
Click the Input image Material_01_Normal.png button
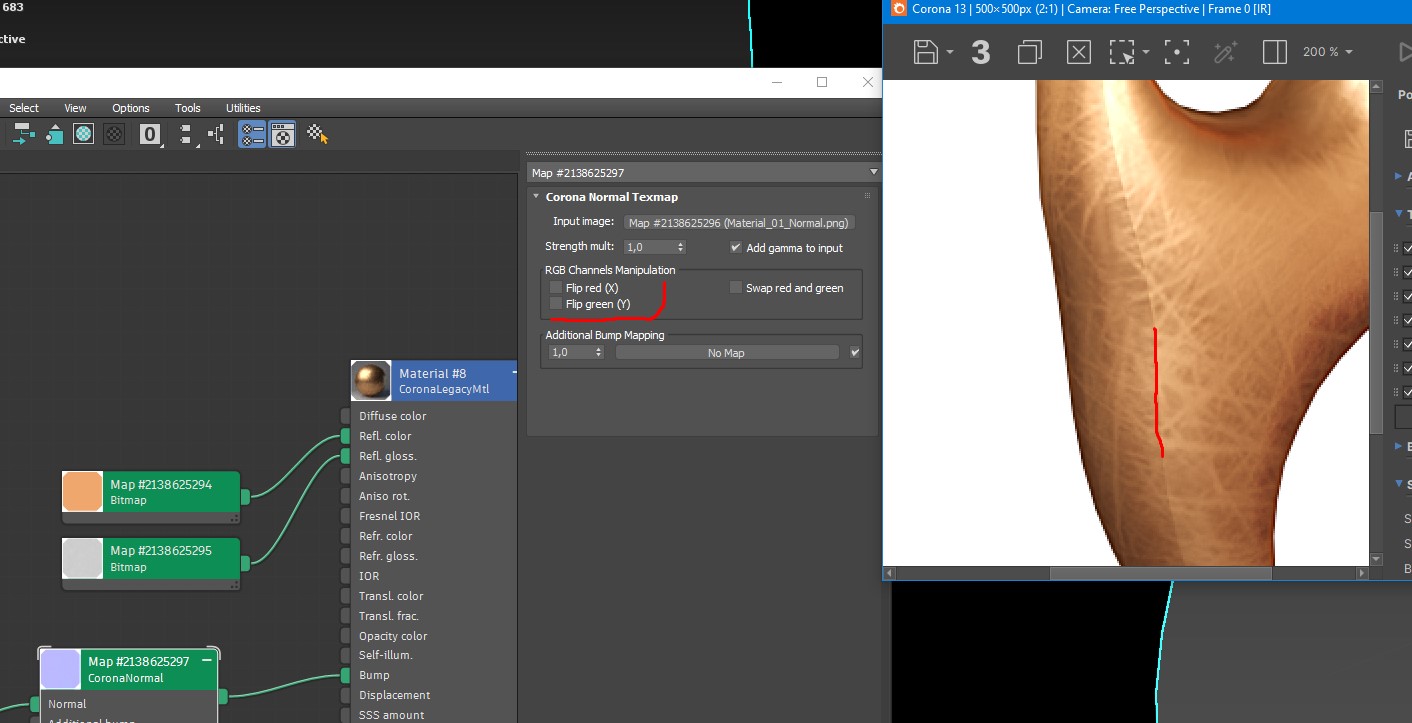(740, 222)
